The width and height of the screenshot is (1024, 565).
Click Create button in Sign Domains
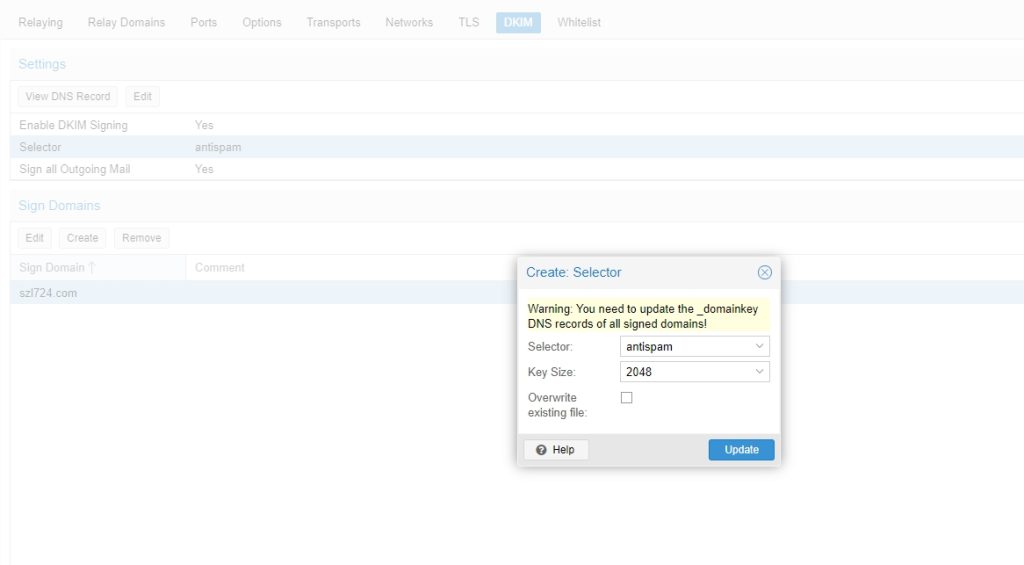point(82,238)
